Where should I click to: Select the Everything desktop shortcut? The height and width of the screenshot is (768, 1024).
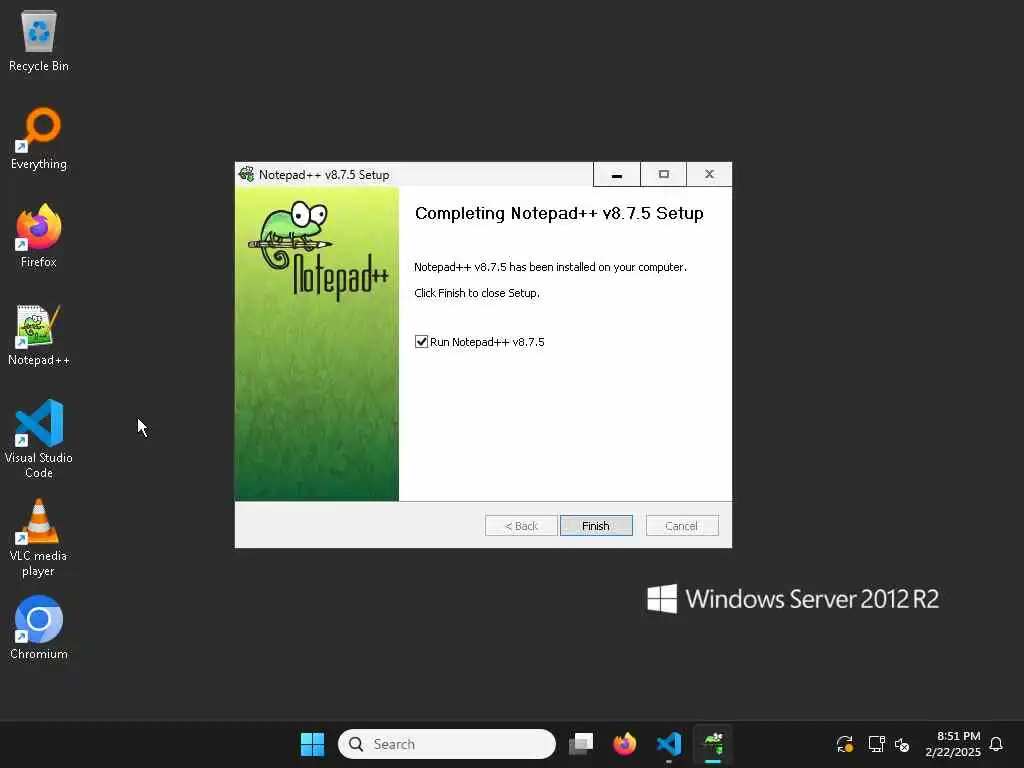39,138
